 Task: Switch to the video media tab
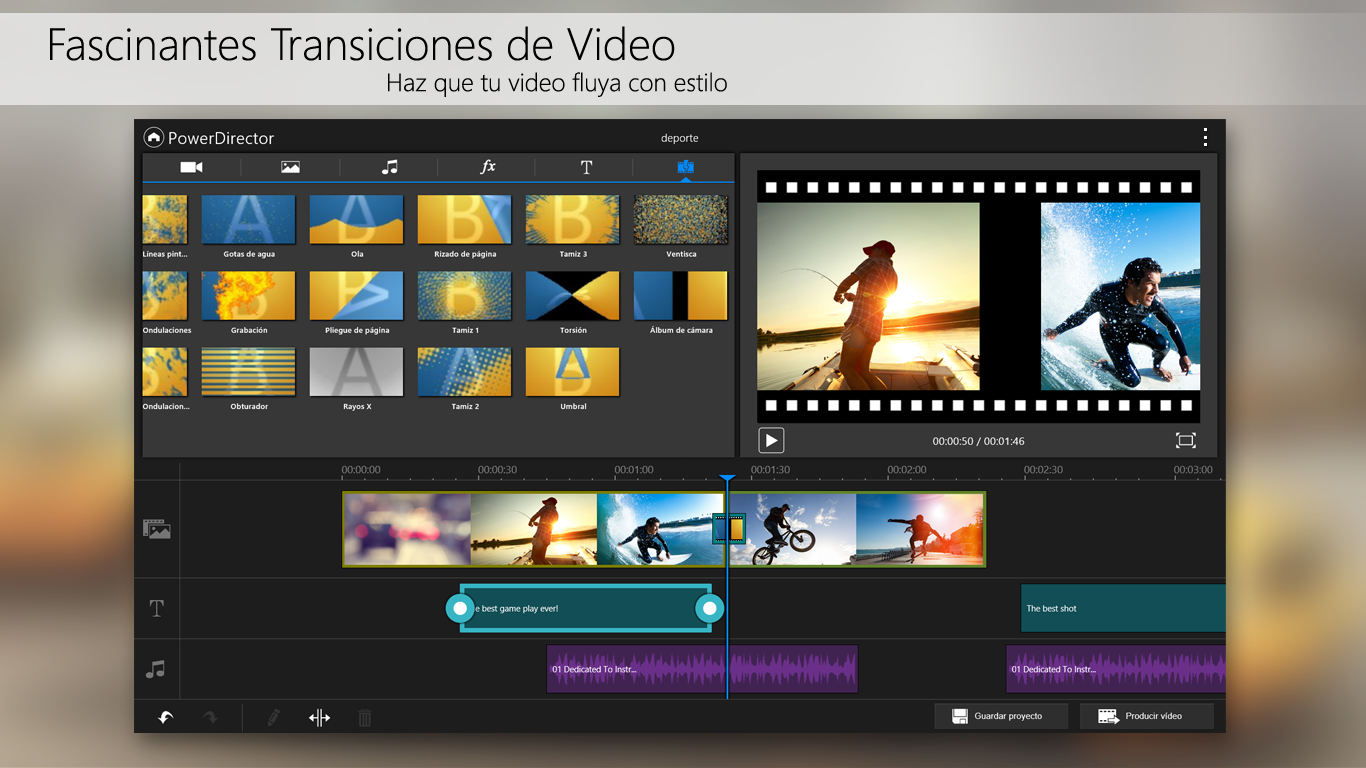click(x=191, y=167)
